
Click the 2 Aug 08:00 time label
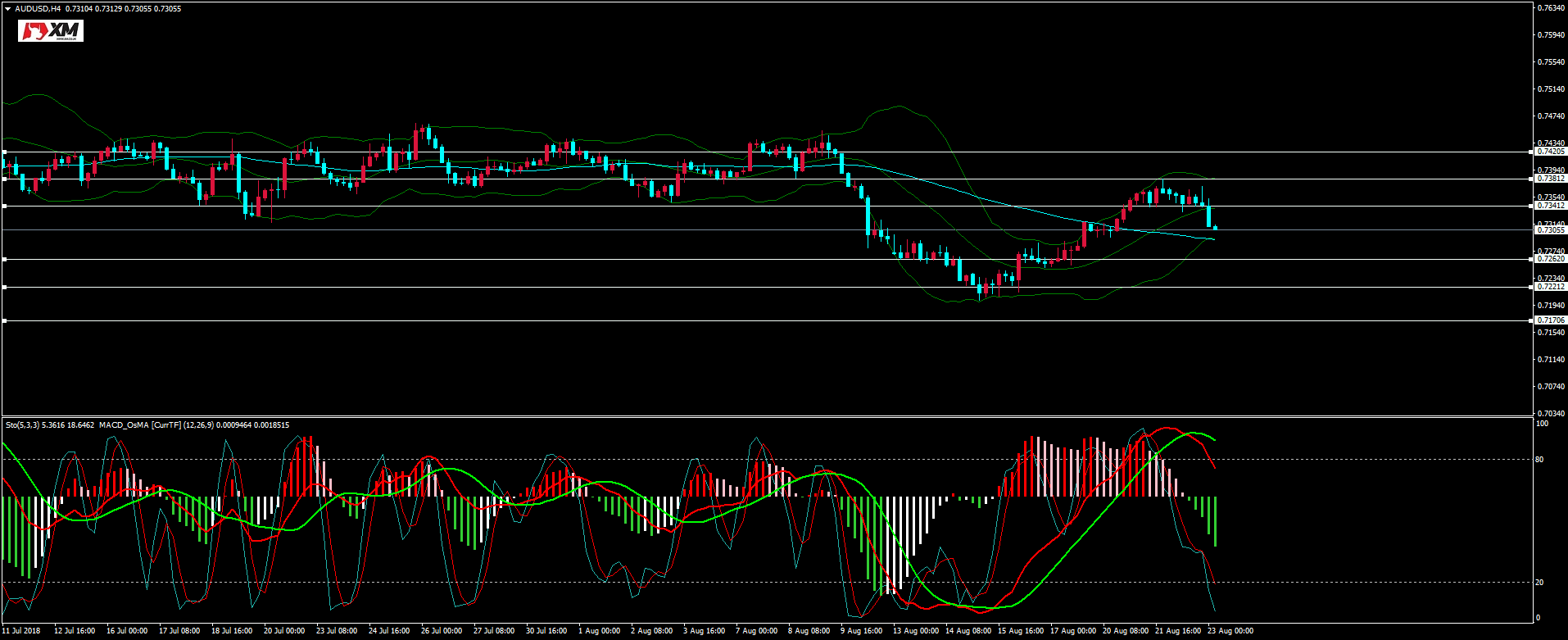click(x=651, y=631)
